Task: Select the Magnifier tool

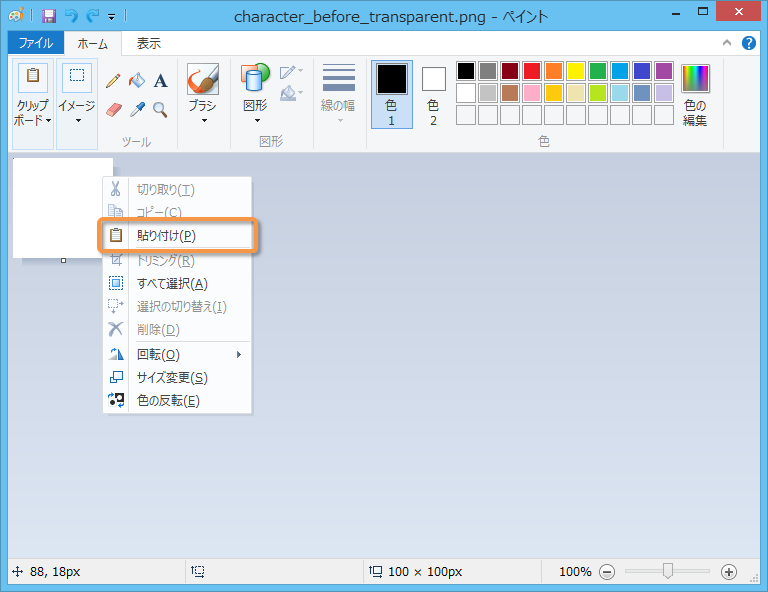Action: (x=160, y=109)
